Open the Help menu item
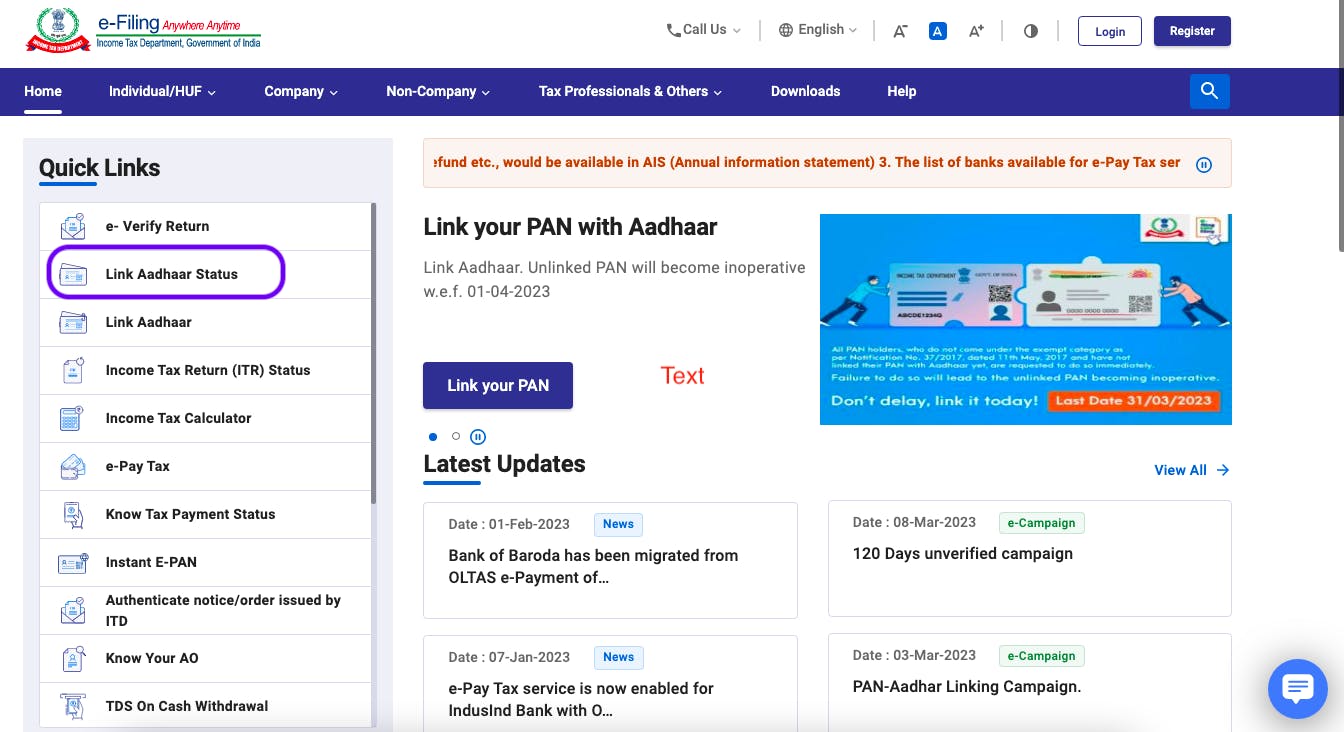Screen dimensions: 1344x732 [901, 91]
